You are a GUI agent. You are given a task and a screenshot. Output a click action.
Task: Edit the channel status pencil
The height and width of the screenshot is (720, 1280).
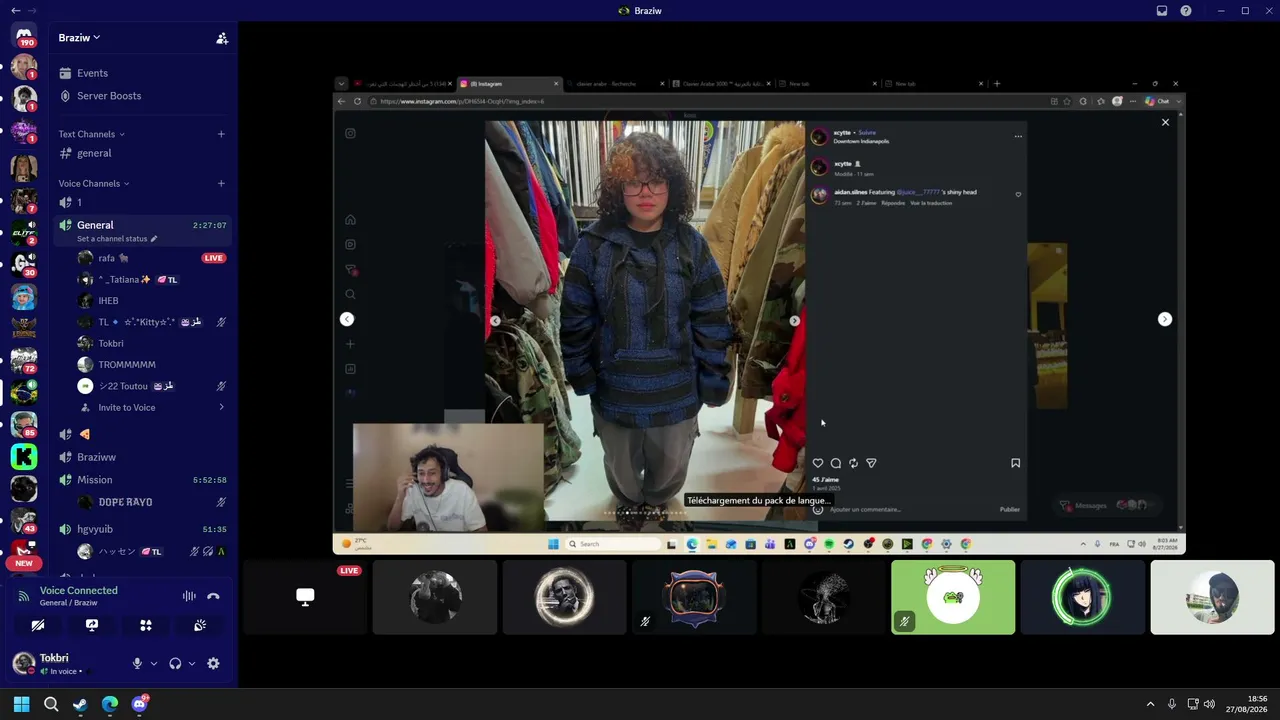pyautogui.click(x=154, y=239)
